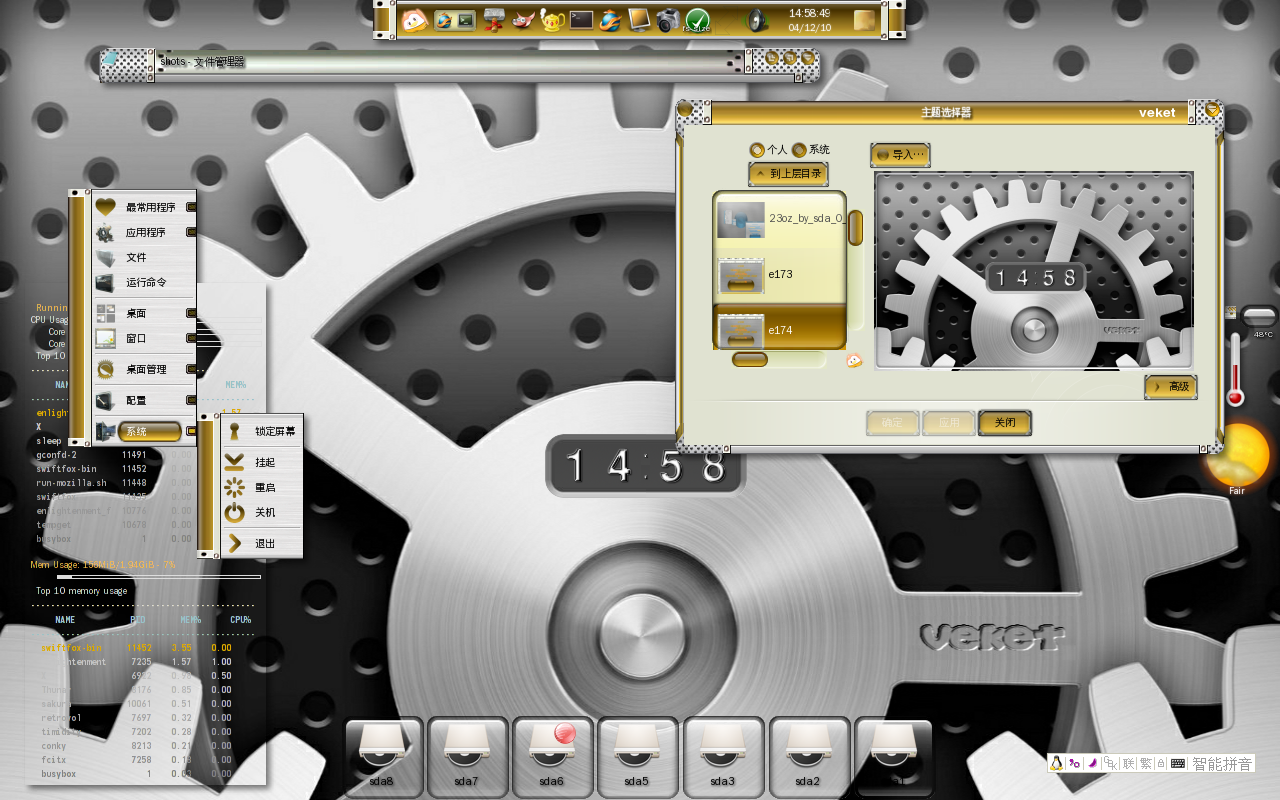Open the teapot icon in top shelf
The width and height of the screenshot is (1280, 800).
point(553,20)
